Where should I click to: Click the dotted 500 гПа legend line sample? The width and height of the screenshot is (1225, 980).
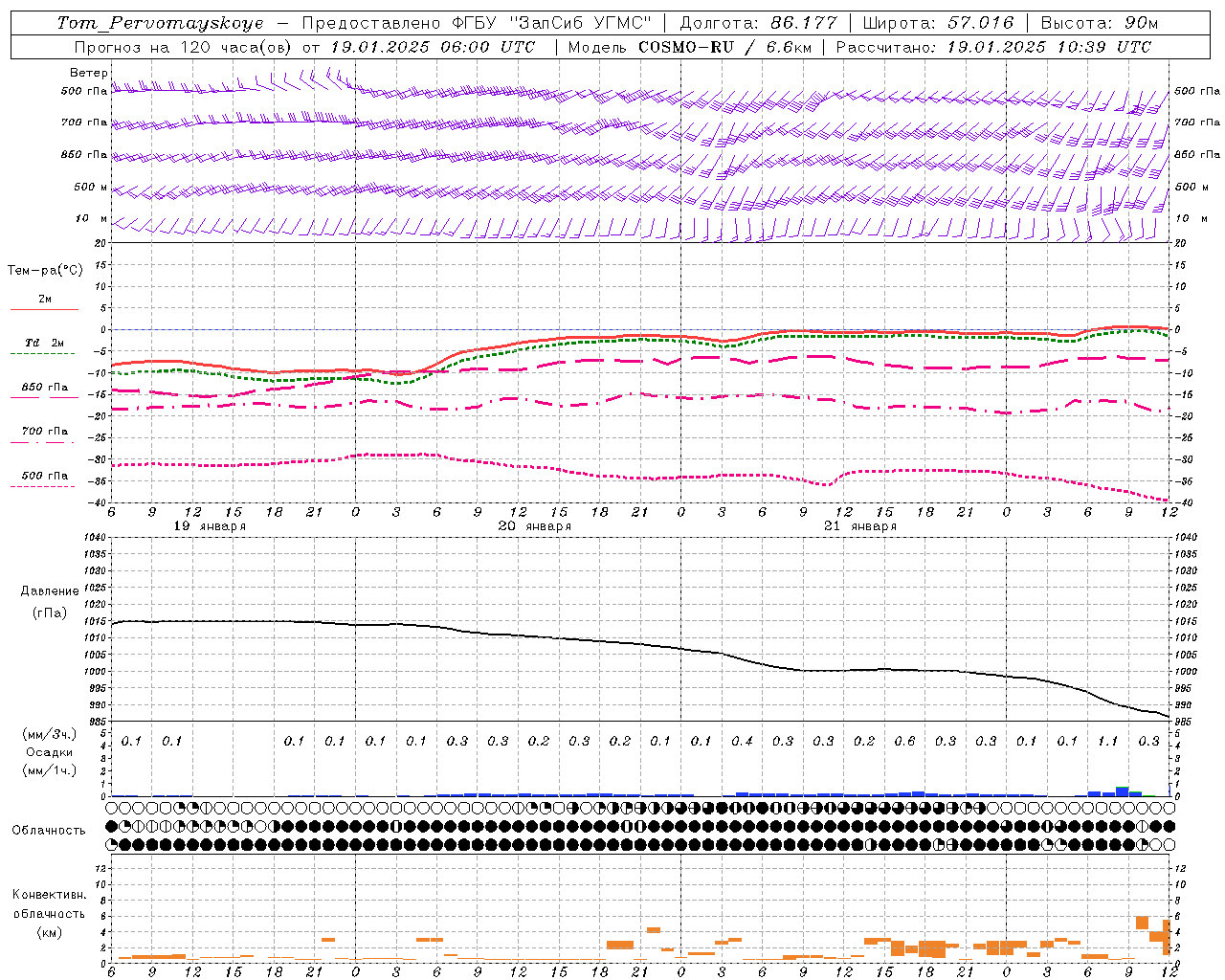click(x=43, y=486)
